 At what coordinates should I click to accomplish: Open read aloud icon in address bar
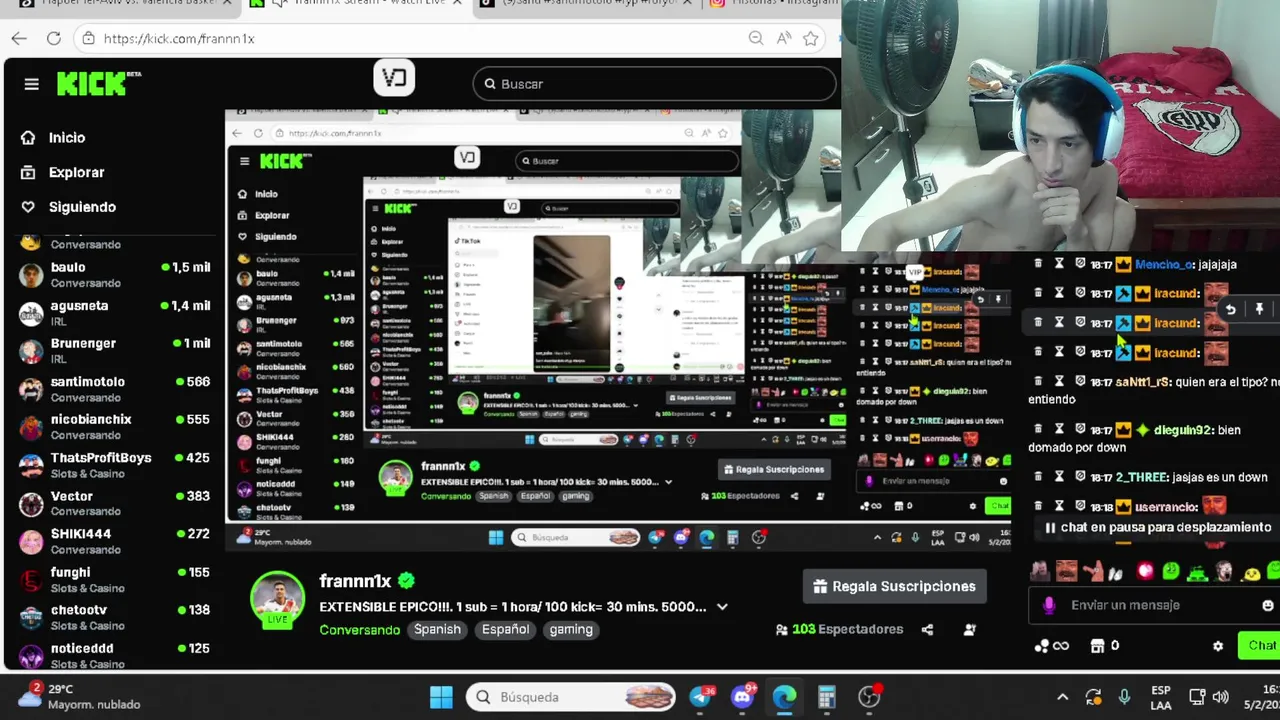[783, 38]
